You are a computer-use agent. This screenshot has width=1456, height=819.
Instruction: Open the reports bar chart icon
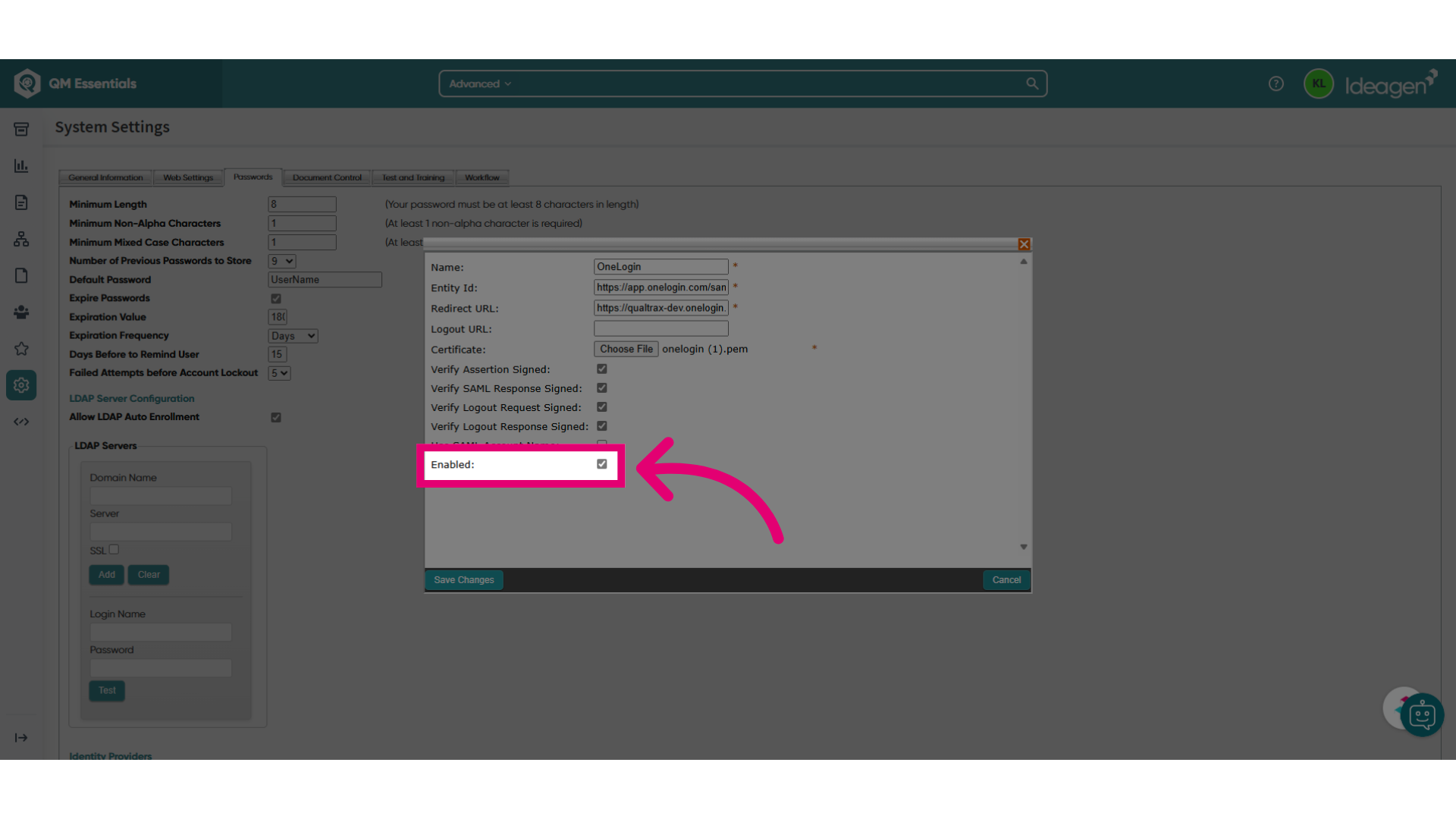[21, 165]
